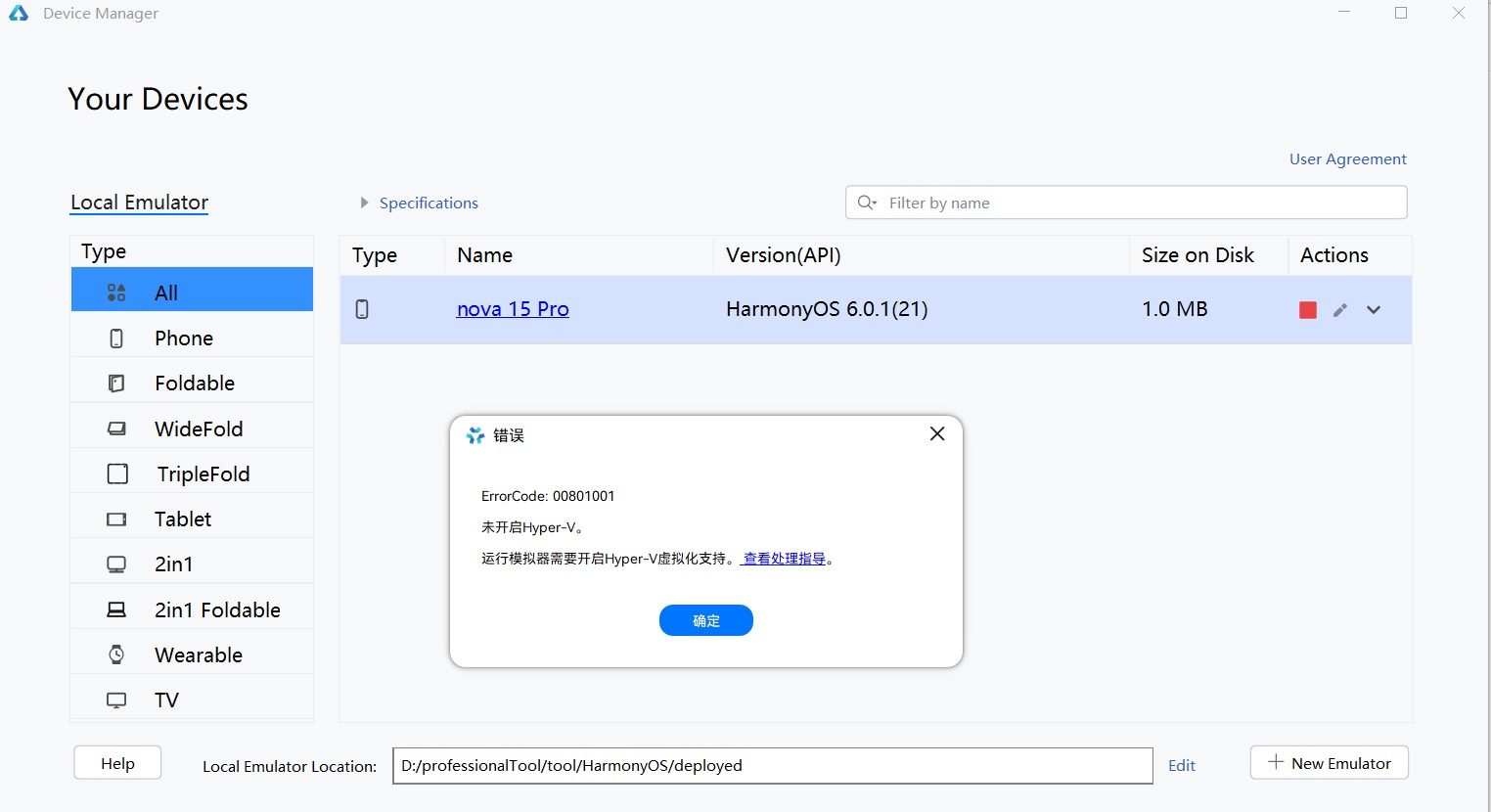Confirm the error dialog with 确定
This screenshot has width=1491, height=812.
click(x=706, y=620)
